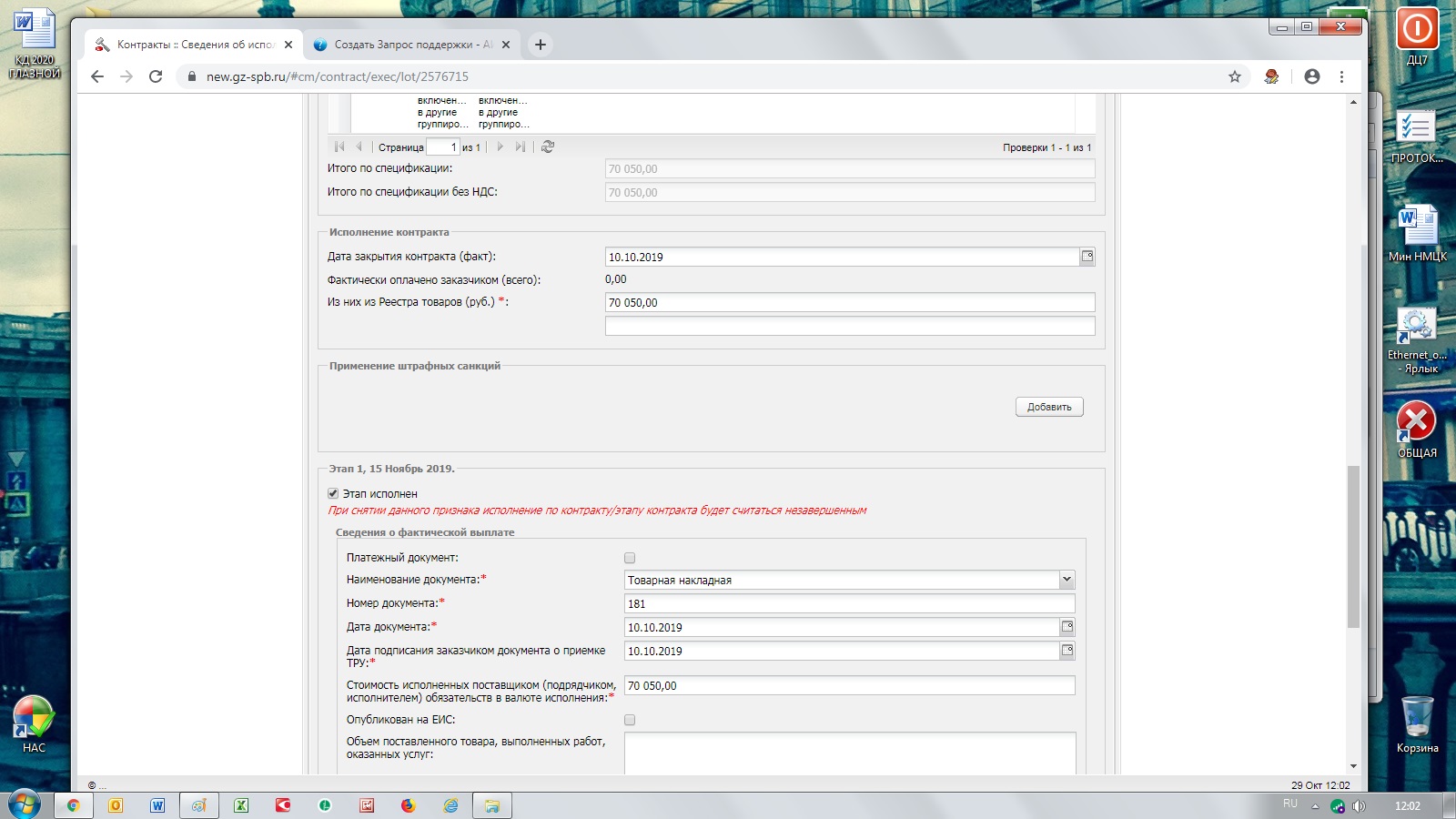Click the page vertical scrollbar thumb
Image resolution: width=1456 pixels, height=819 pixels.
(x=1353, y=546)
